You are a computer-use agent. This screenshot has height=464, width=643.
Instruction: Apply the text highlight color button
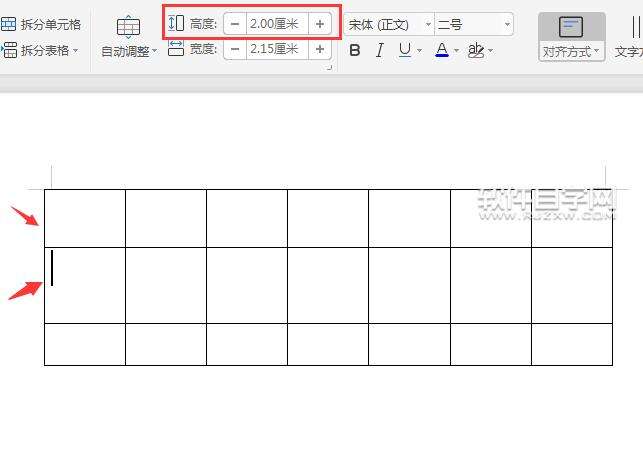point(476,50)
